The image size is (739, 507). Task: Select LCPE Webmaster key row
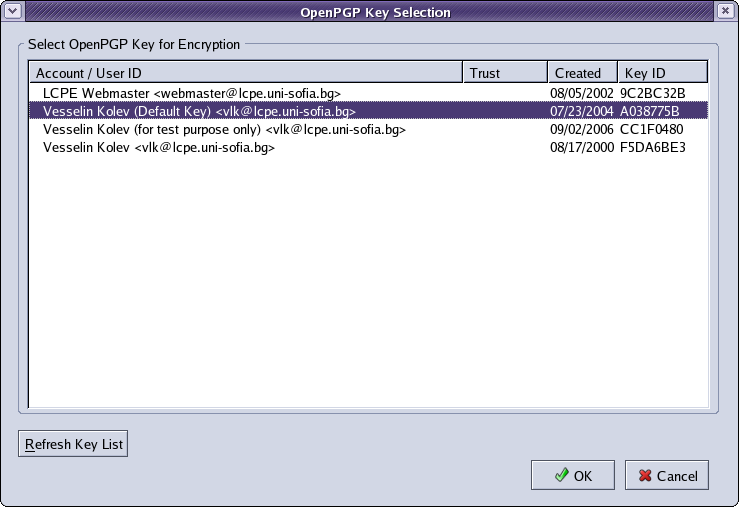coord(369,93)
